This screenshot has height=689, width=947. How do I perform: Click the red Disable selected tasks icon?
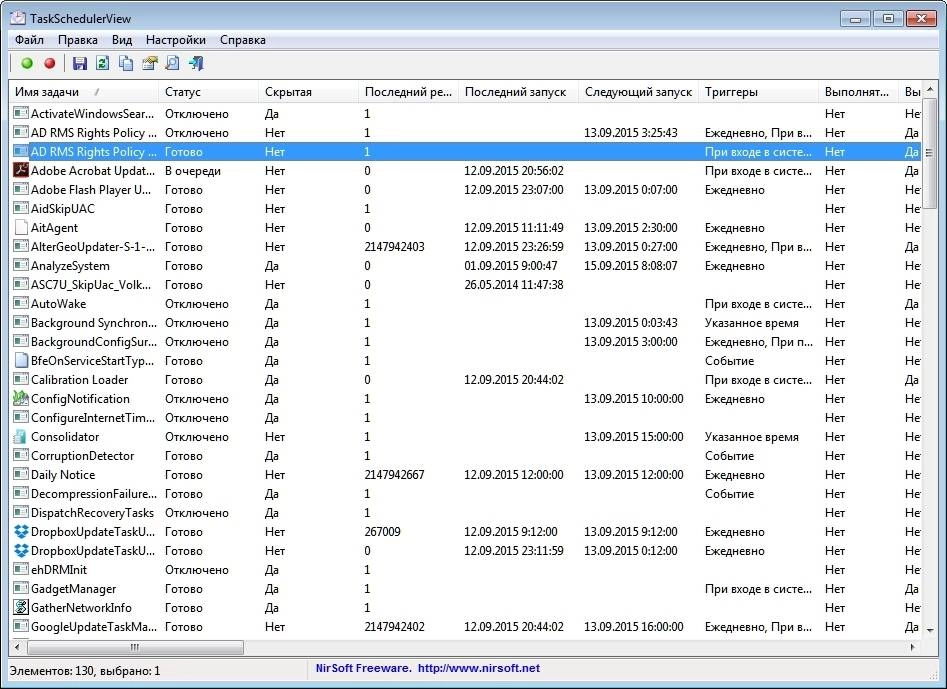point(50,63)
